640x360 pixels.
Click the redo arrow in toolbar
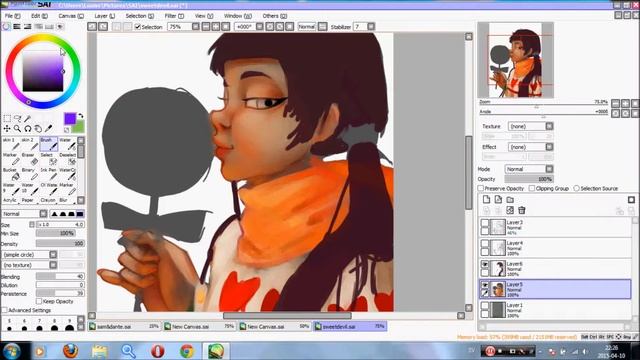[103, 27]
